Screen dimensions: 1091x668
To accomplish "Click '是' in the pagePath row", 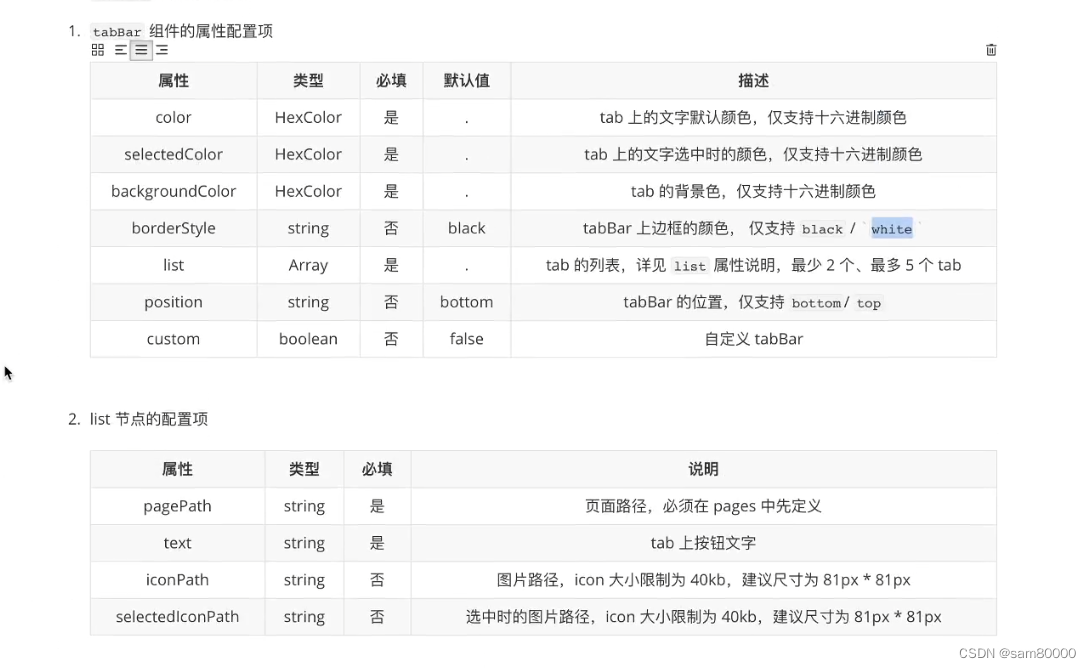I will [x=377, y=506].
